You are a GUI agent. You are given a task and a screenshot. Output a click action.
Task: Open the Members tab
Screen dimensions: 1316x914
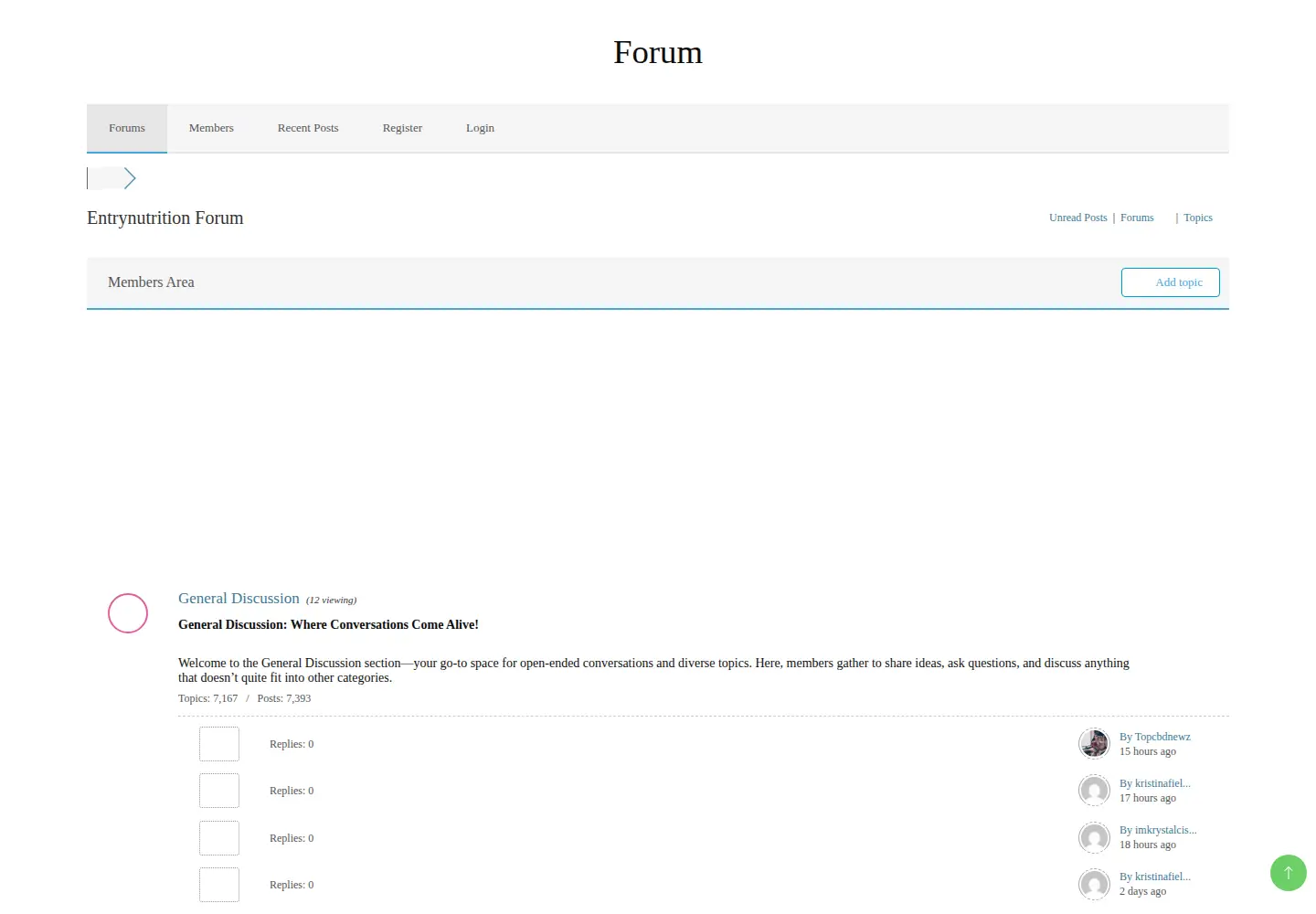coord(211,128)
